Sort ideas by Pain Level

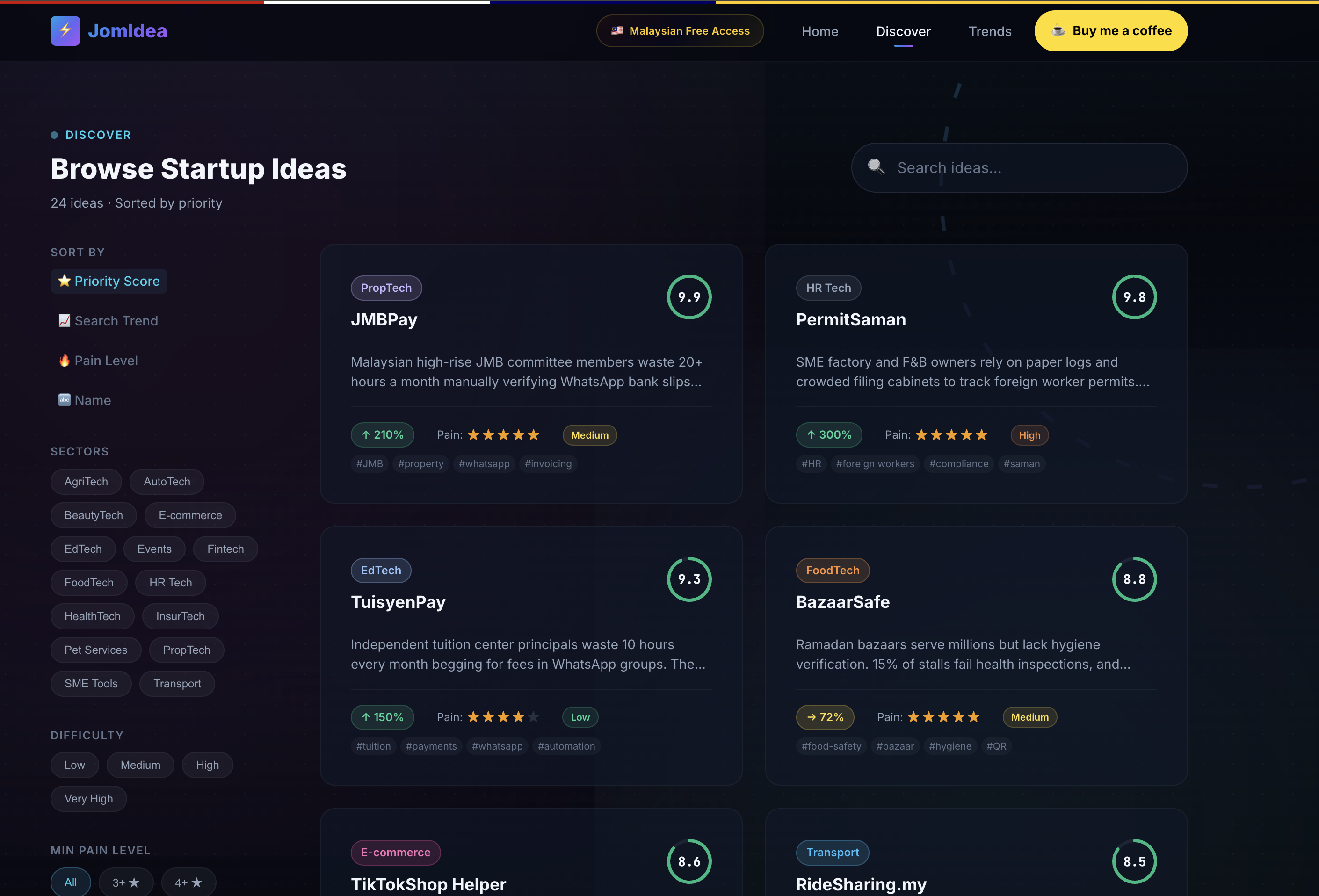click(98, 361)
